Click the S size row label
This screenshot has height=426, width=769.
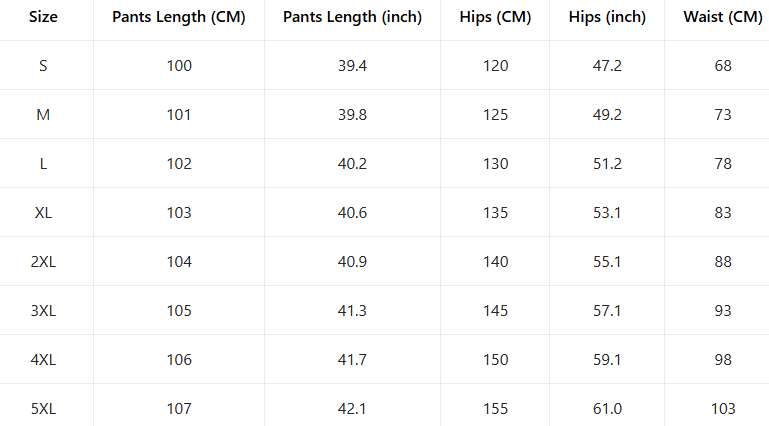43,66
